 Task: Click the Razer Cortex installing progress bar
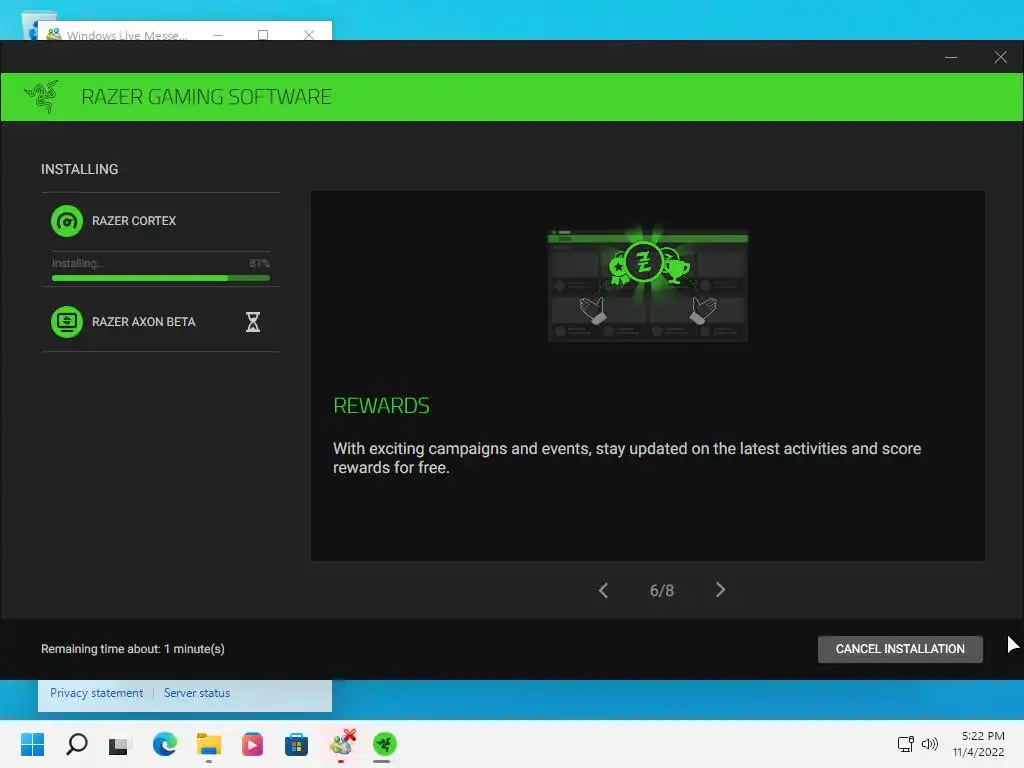(x=161, y=278)
